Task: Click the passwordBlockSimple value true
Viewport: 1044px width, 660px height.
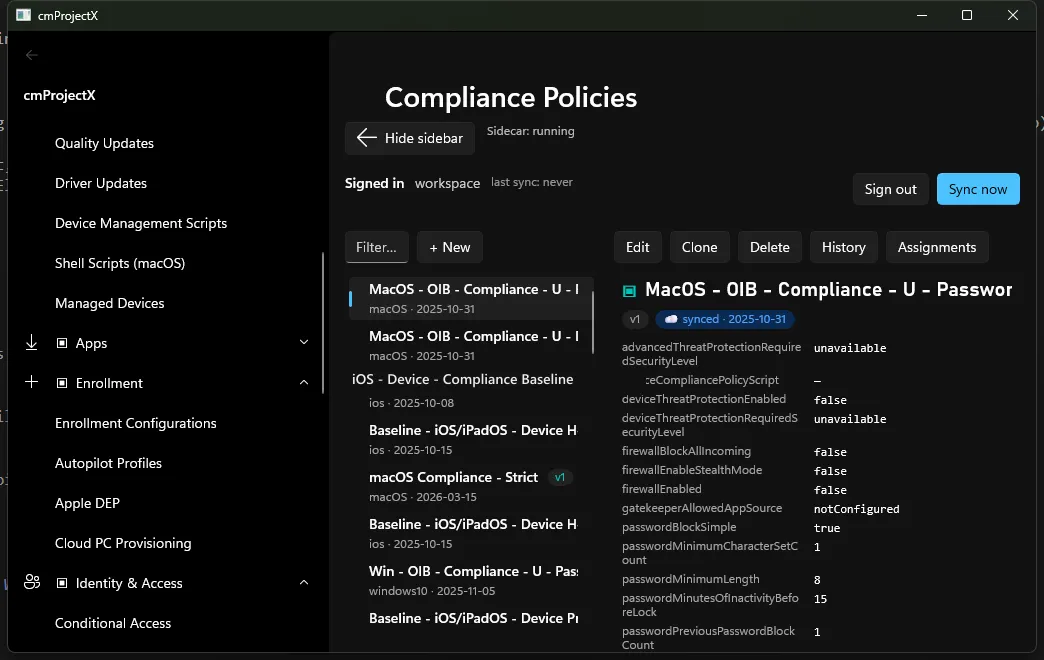Action: point(827,528)
